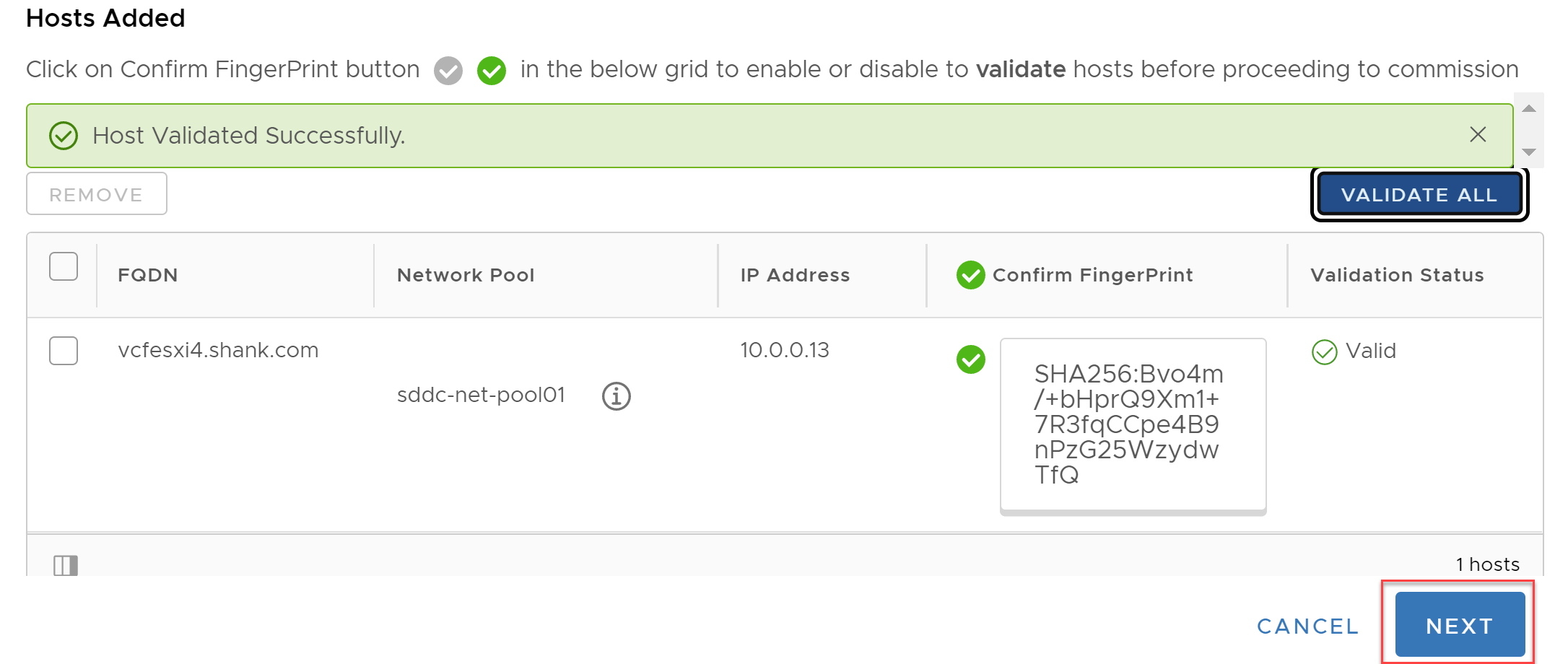Click the Validation Status column header
The width and height of the screenshot is (1568, 664).
tap(1397, 275)
